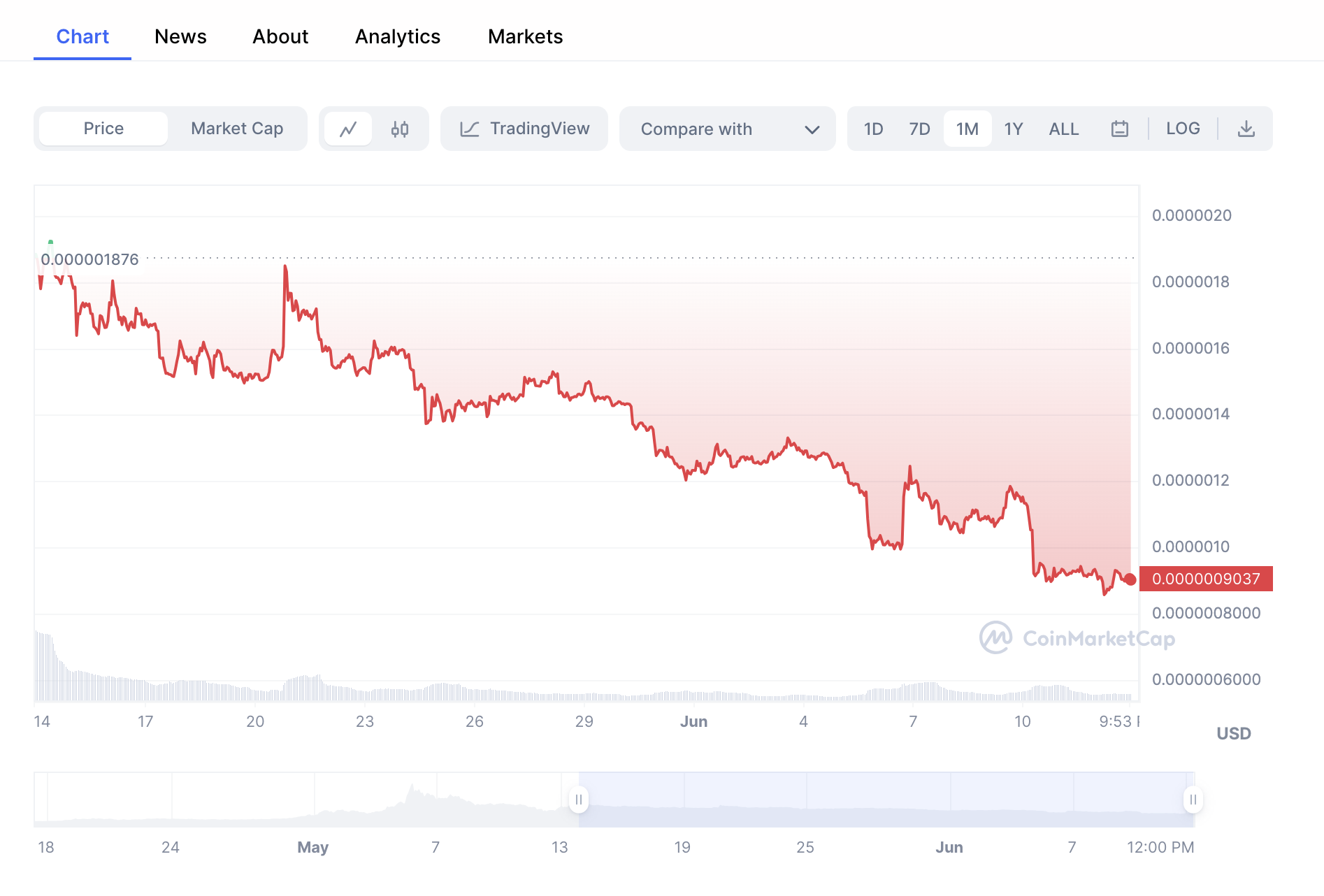Click the 0.0000020 axis label
This screenshot has width=1324, height=896.
tap(1192, 215)
